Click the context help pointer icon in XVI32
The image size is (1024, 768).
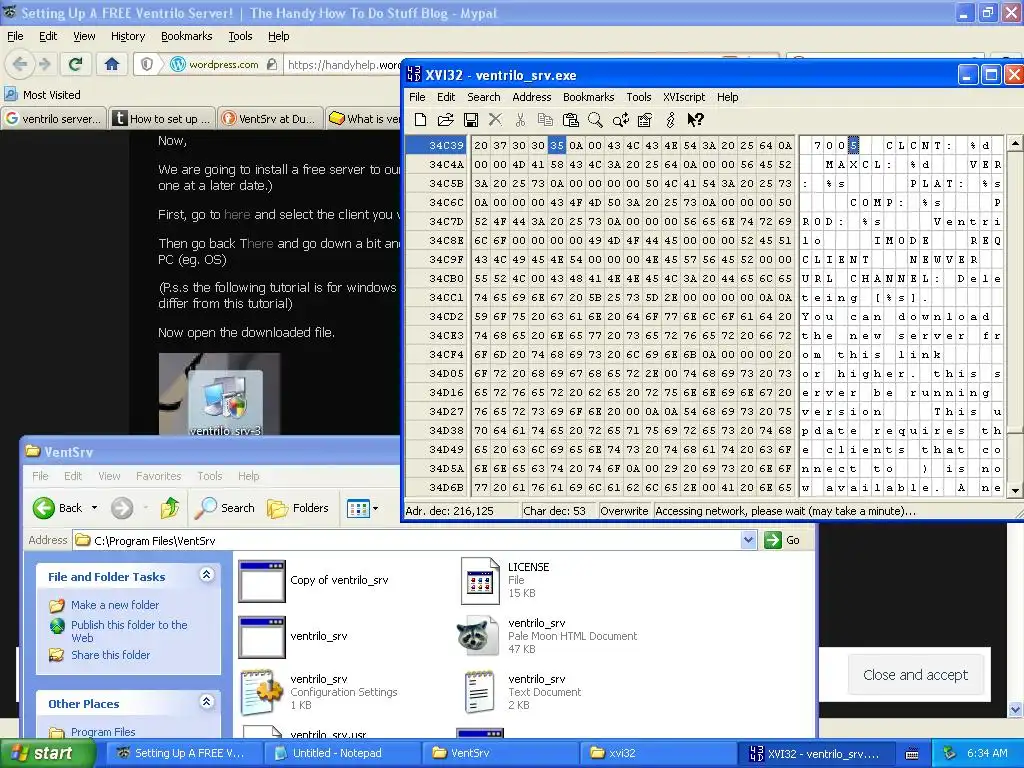(x=696, y=120)
